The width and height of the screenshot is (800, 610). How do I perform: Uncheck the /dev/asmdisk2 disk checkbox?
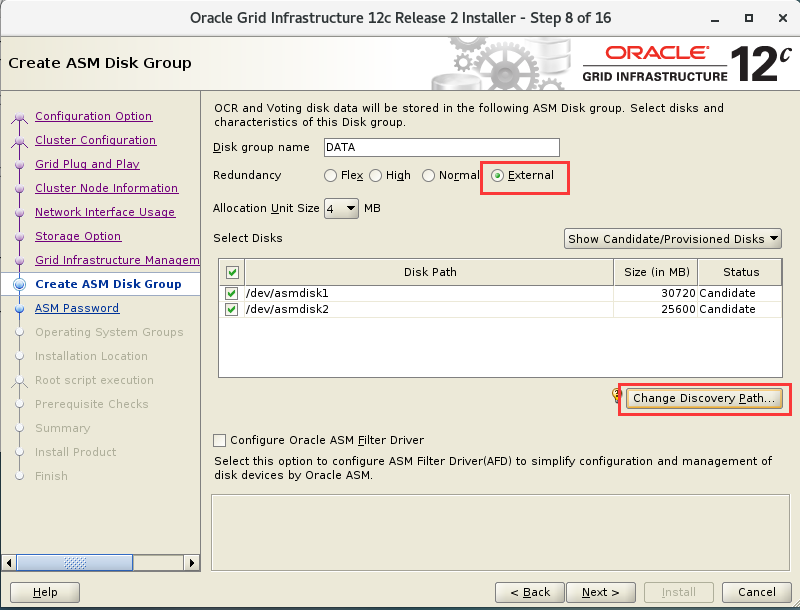click(232, 309)
